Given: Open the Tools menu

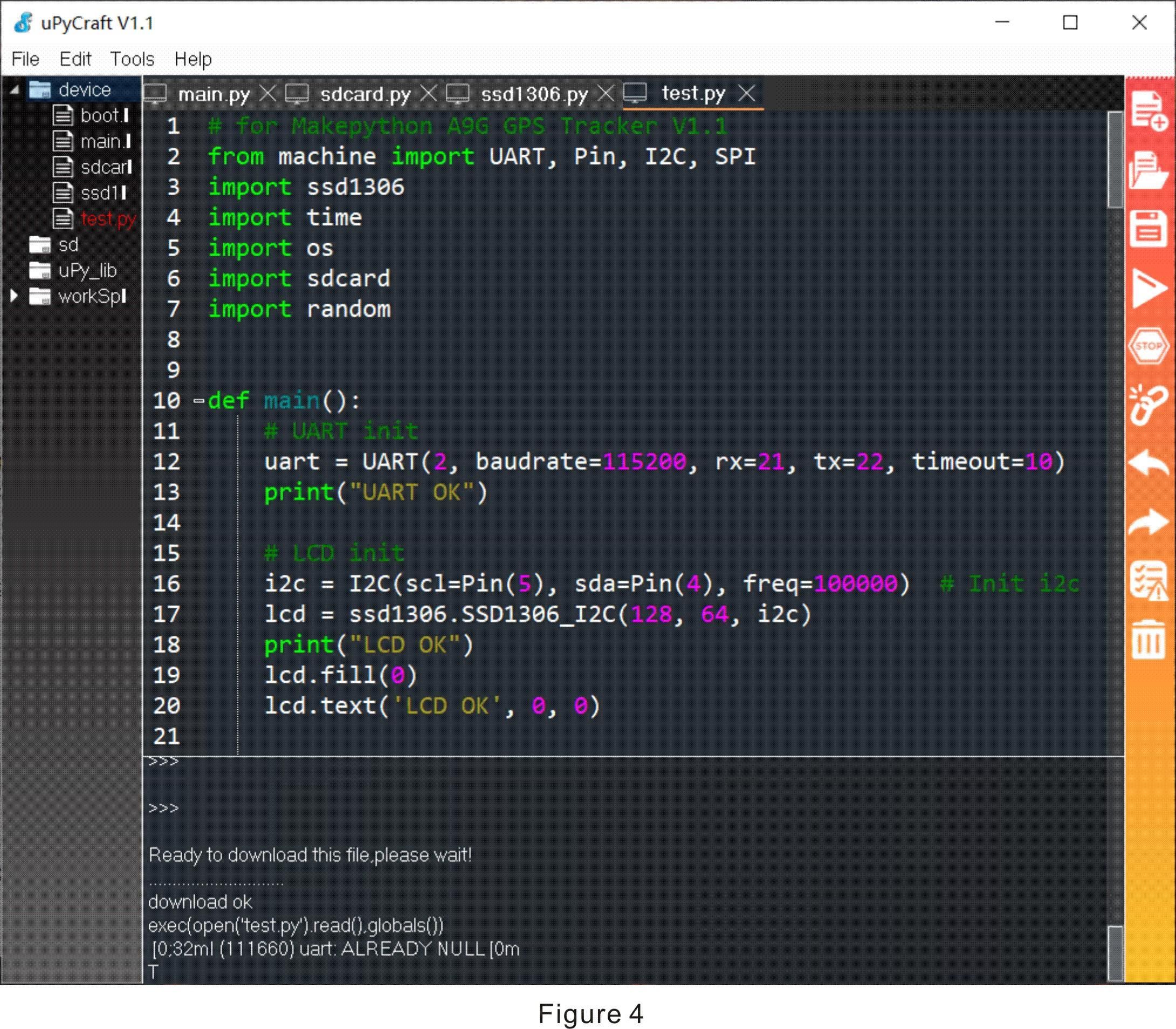Looking at the screenshot, I should pos(132,59).
